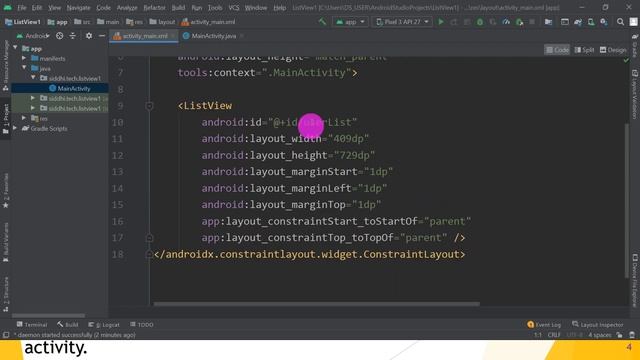Switch to Design view mode

pyautogui.click(x=613, y=50)
